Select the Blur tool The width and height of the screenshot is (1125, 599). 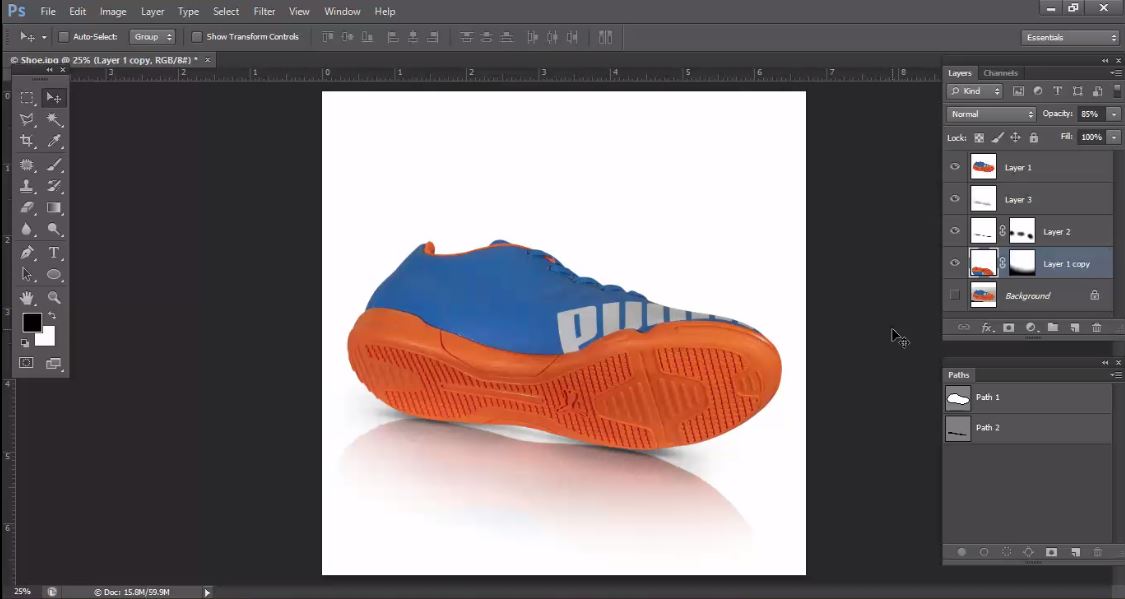(x=27, y=230)
